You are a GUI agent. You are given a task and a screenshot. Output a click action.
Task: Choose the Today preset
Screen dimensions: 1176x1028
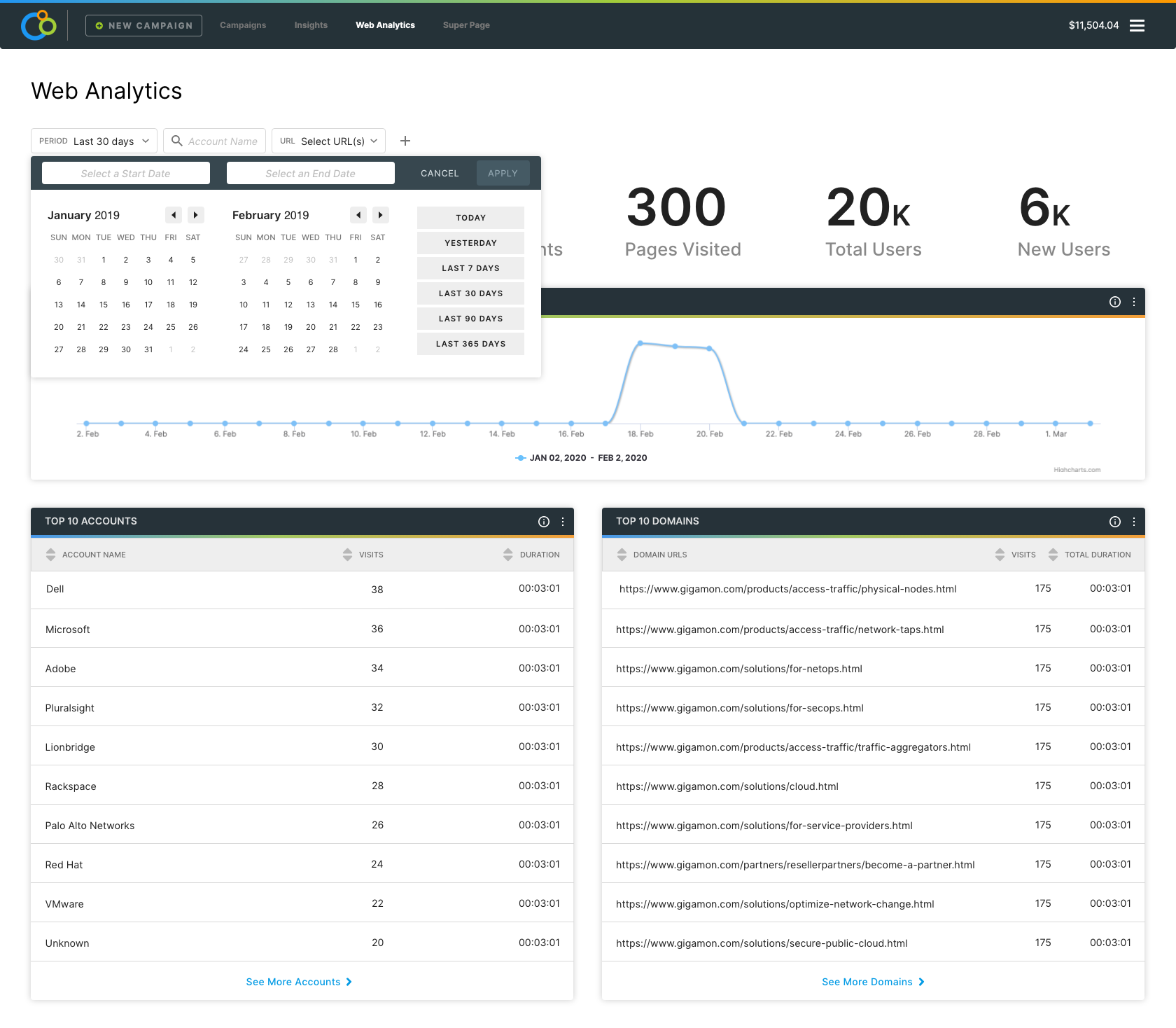470,218
